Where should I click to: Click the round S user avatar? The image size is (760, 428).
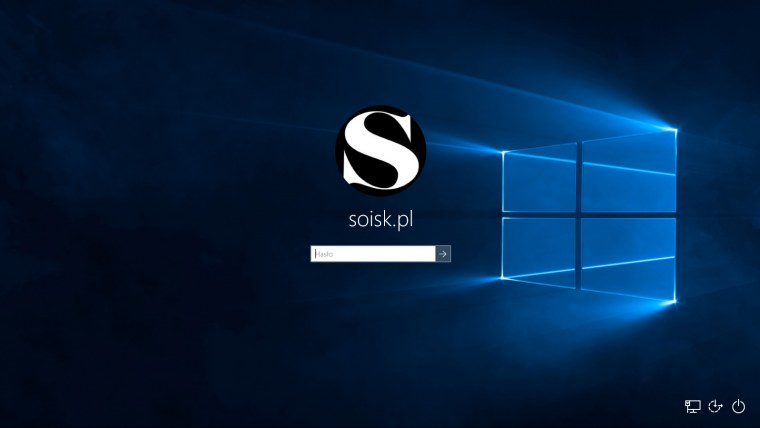(x=380, y=151)
